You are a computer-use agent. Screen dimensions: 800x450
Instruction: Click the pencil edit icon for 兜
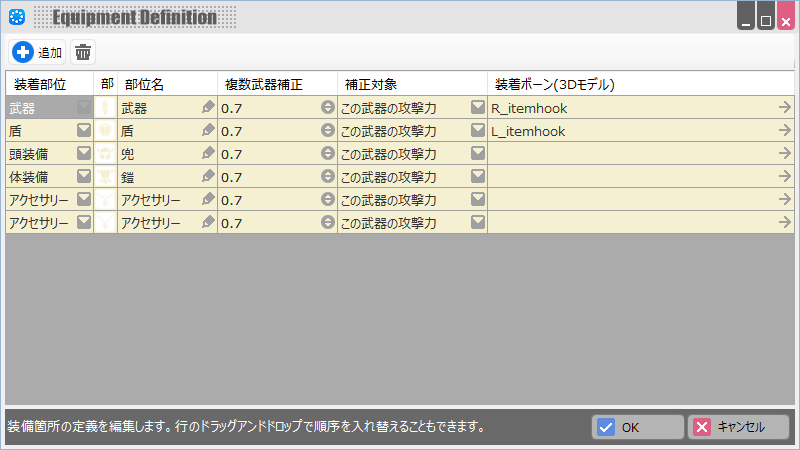tap(208, 154)
